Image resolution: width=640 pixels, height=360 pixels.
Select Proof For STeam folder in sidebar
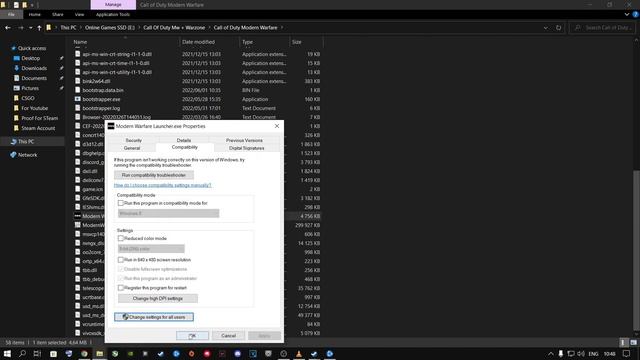40,118
